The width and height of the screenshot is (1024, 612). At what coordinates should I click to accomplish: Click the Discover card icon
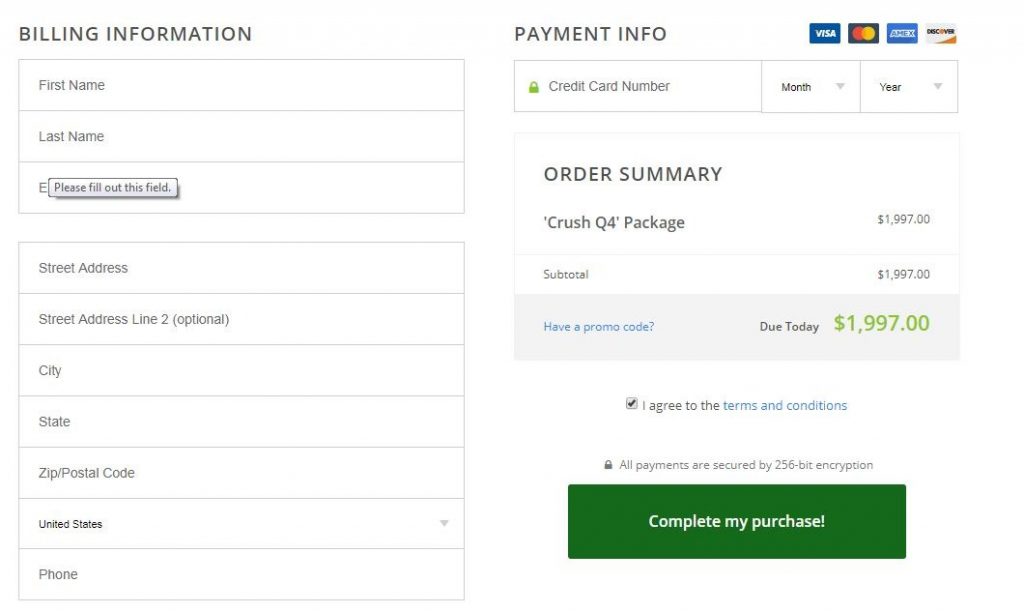pos(941,34)
